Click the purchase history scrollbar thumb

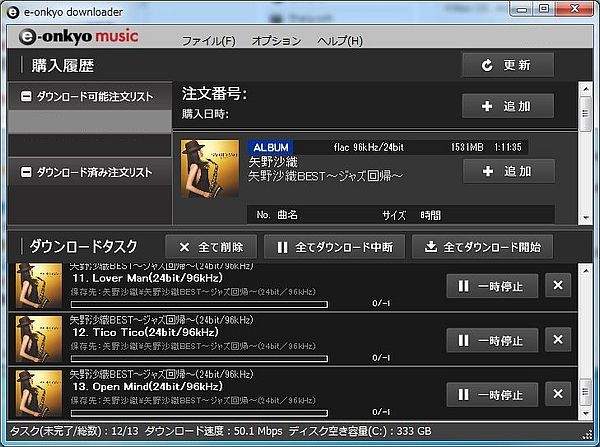pyautogui.click(x=585, y=114)
